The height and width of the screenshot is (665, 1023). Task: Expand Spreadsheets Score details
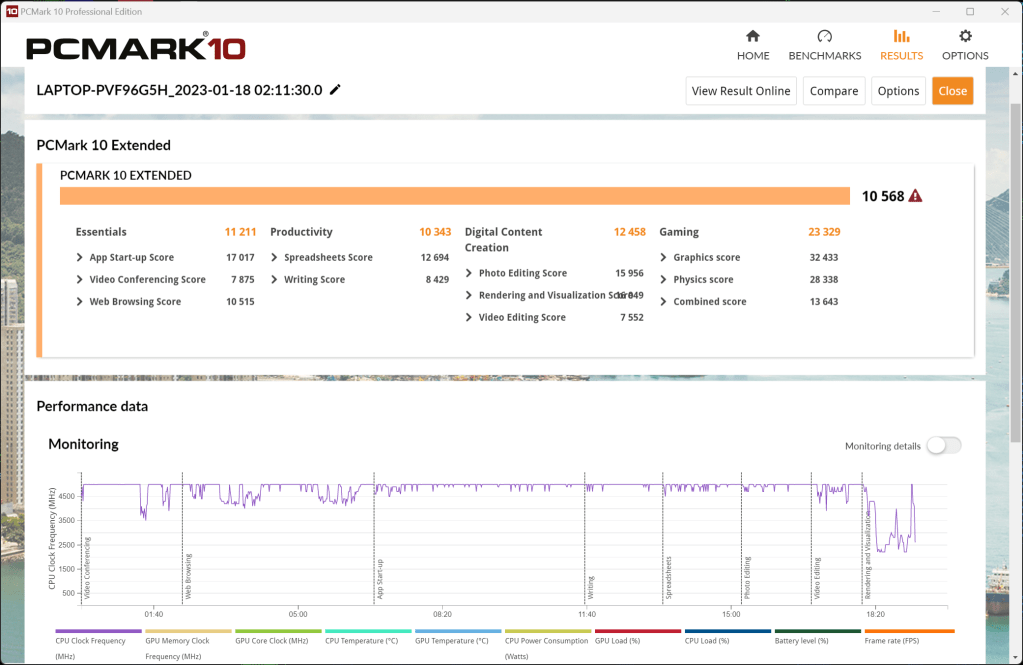click(275, 258)
